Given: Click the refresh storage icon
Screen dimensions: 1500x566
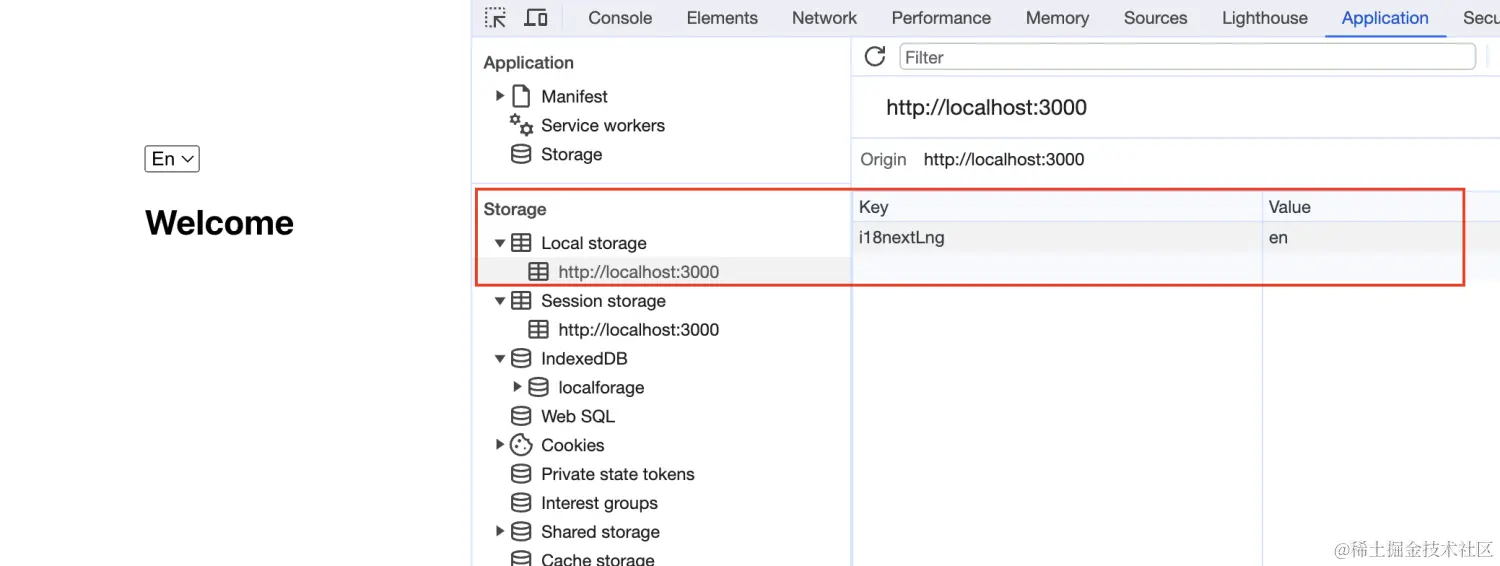Looking at the screenshot, I should [x=875, y=57].
